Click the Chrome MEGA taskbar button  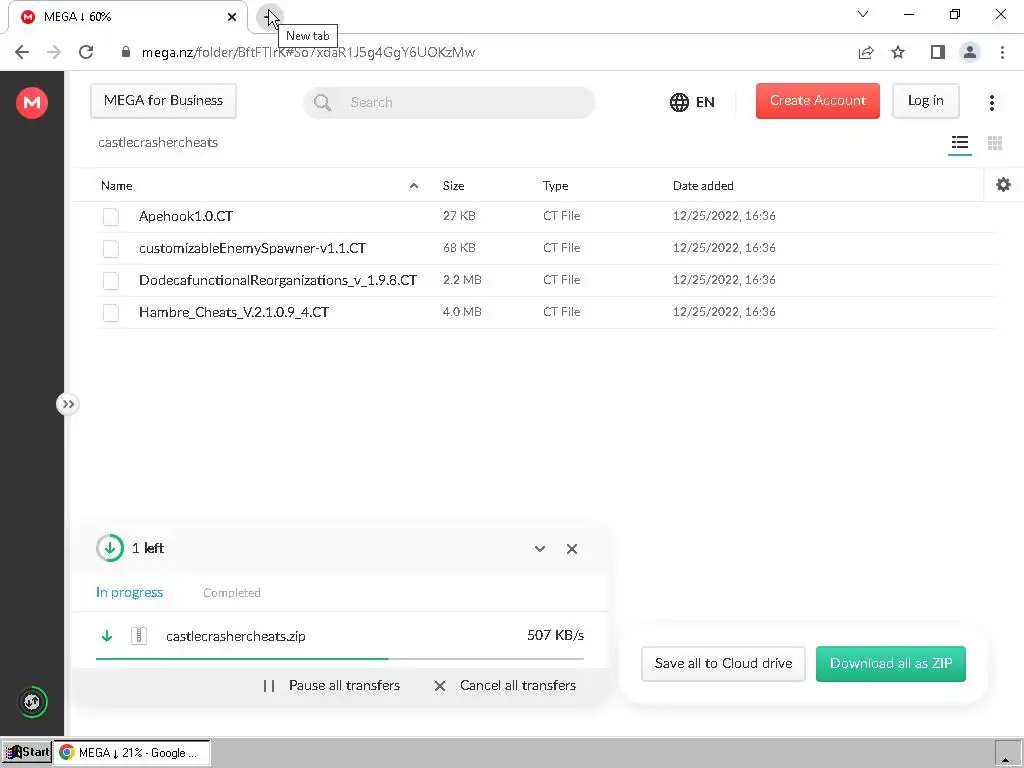pyautogui.click(x=132, y=752)
